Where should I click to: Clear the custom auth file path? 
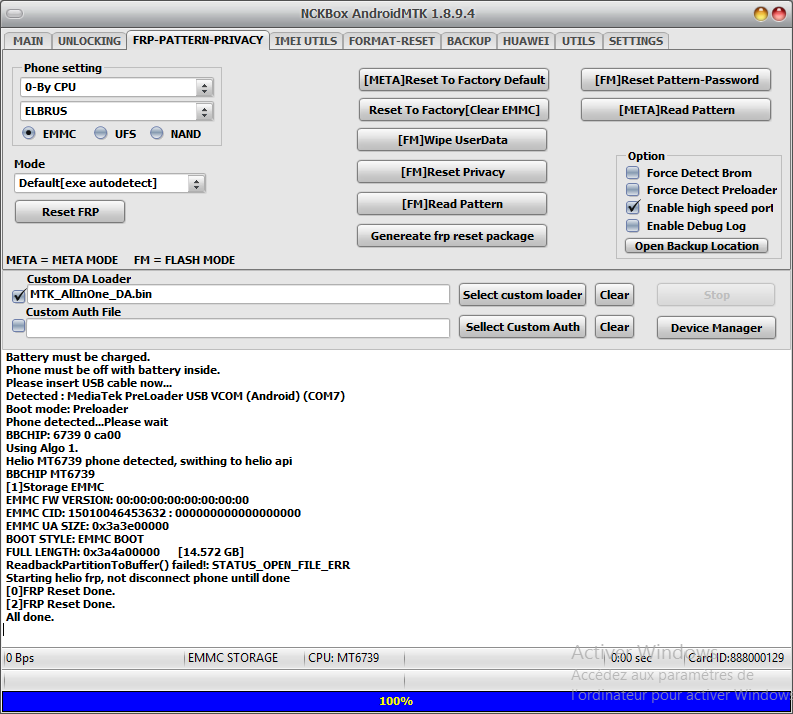point(614,327)
